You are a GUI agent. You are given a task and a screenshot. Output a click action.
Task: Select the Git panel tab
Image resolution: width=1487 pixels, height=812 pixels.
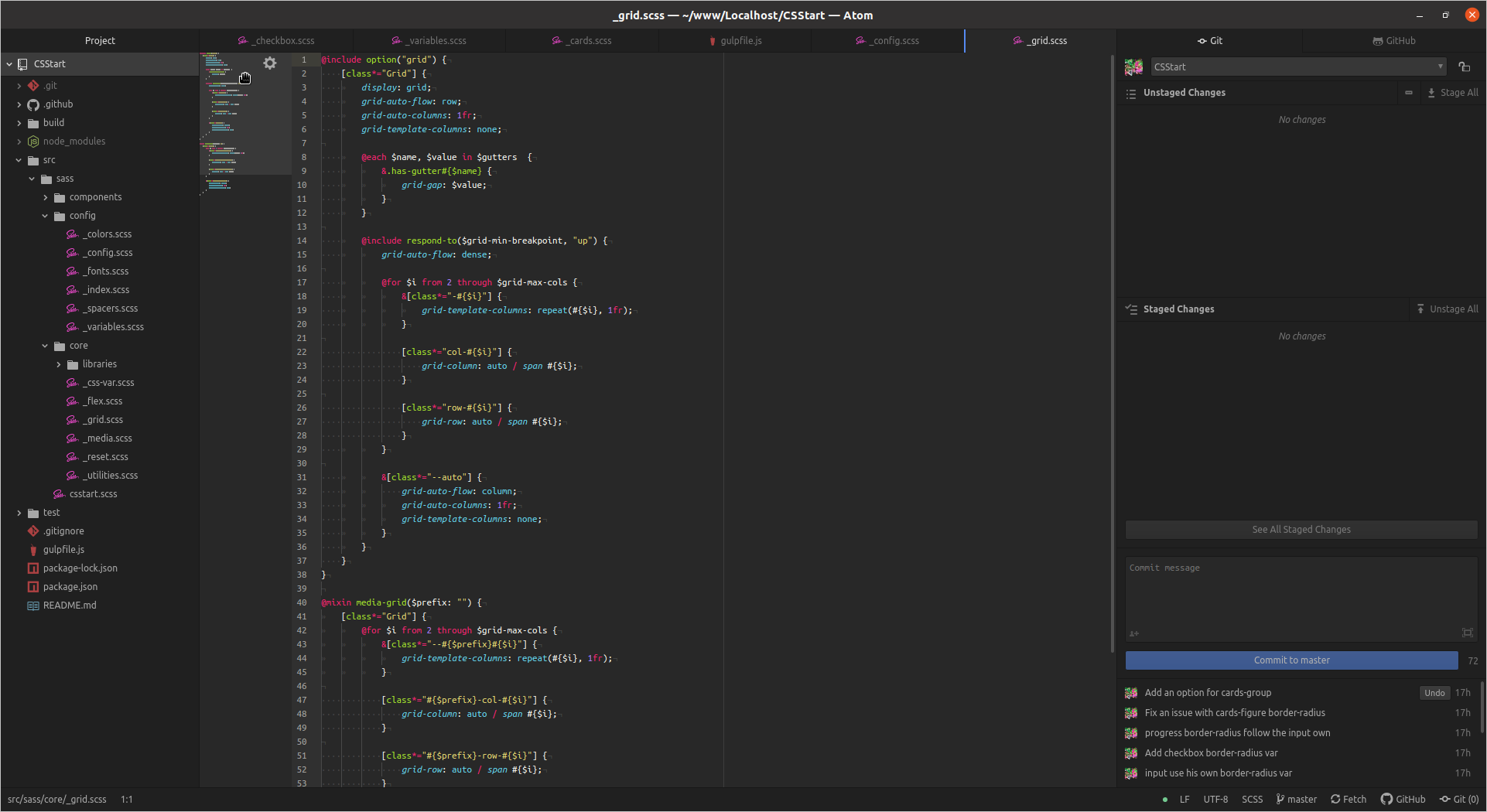coord(1209,41)
